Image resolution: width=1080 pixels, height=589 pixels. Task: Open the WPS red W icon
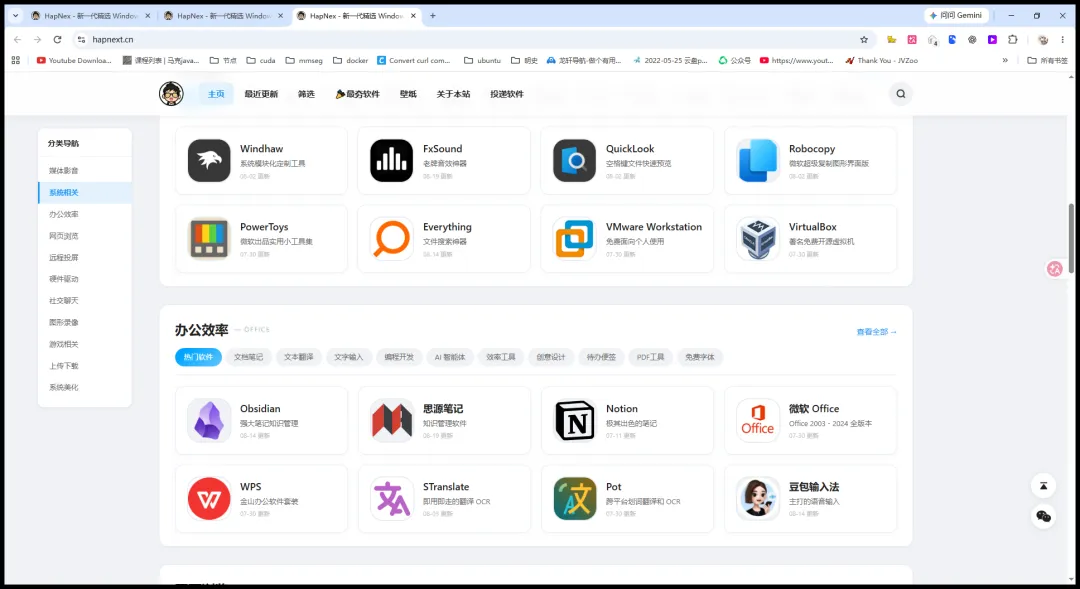pos(209,498)
